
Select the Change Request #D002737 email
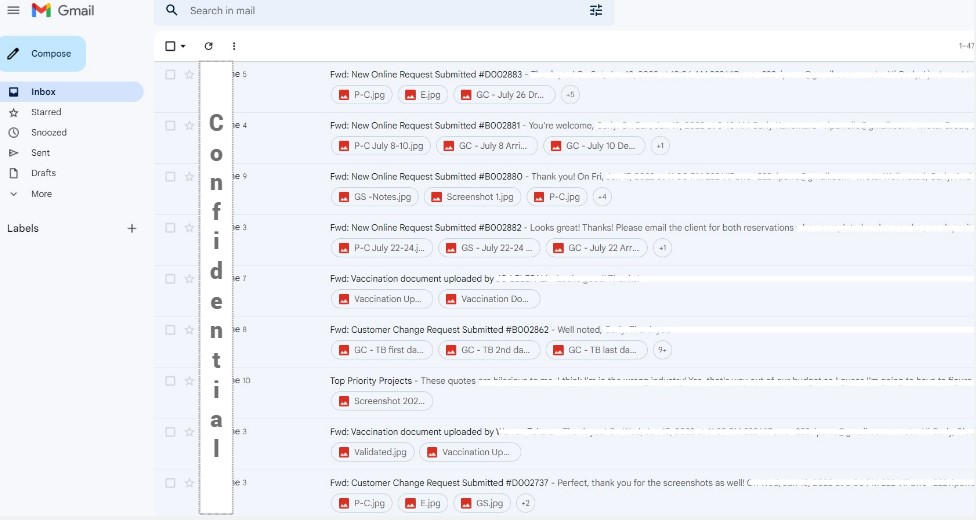[x=170, y=483]
